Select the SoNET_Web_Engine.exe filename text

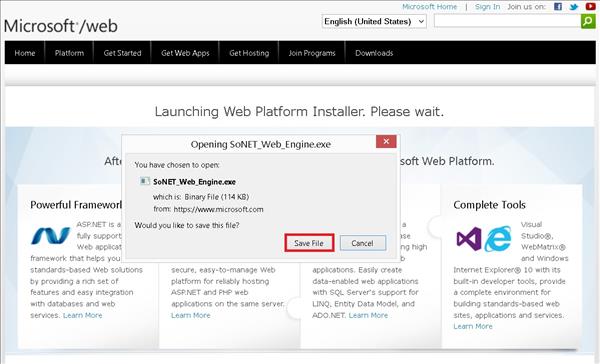pos(194,182)
